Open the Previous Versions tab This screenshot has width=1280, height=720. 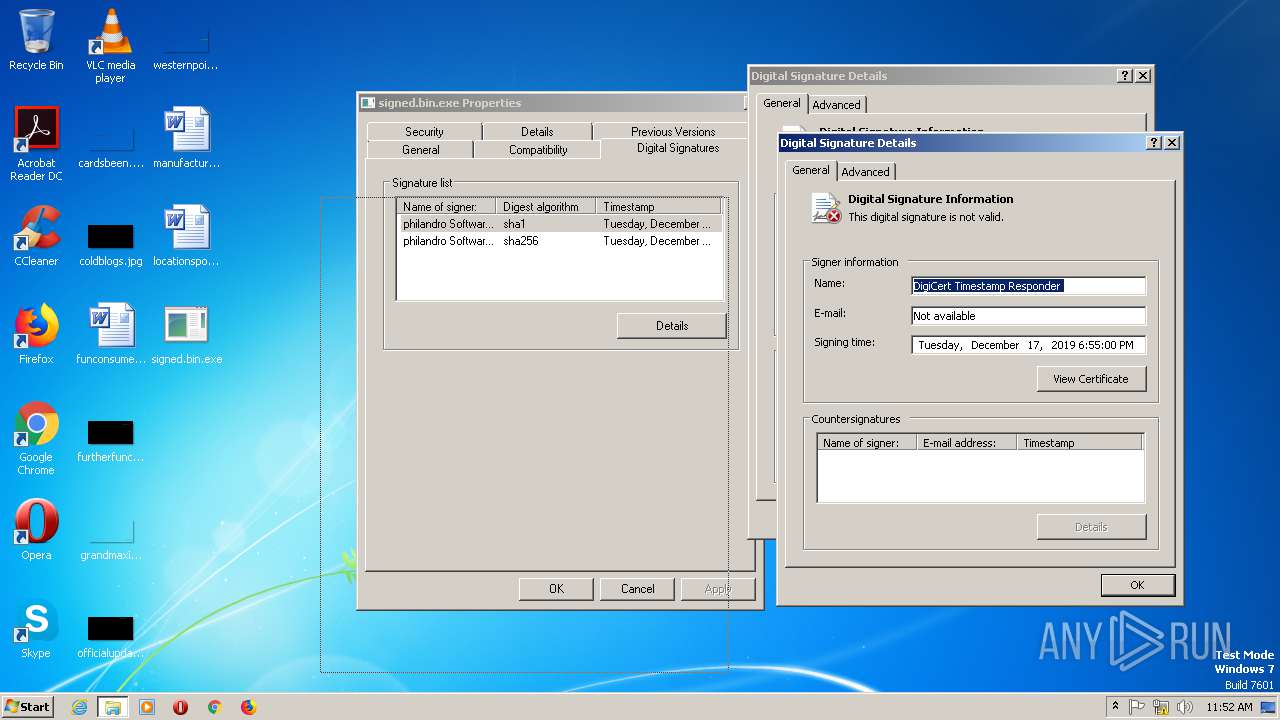(x=672, y=131)
